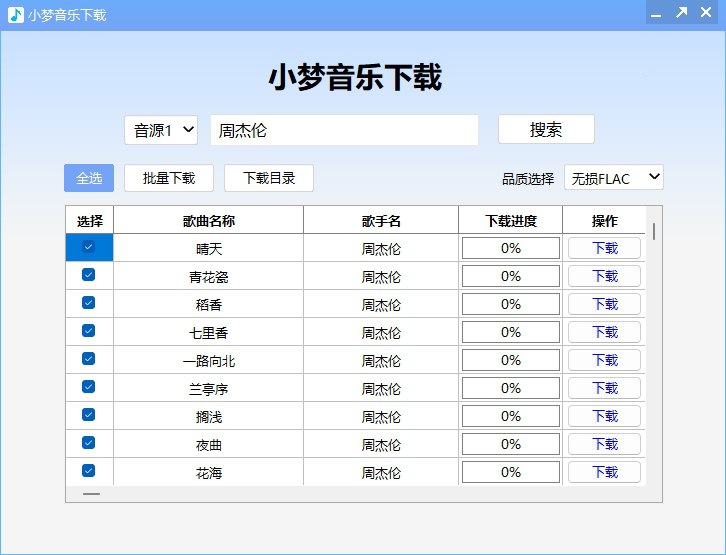Image resolution: width=726 pixels, height=555 pixels.
Task: Click the 下载进度 column header
Action: coord(510,221)
